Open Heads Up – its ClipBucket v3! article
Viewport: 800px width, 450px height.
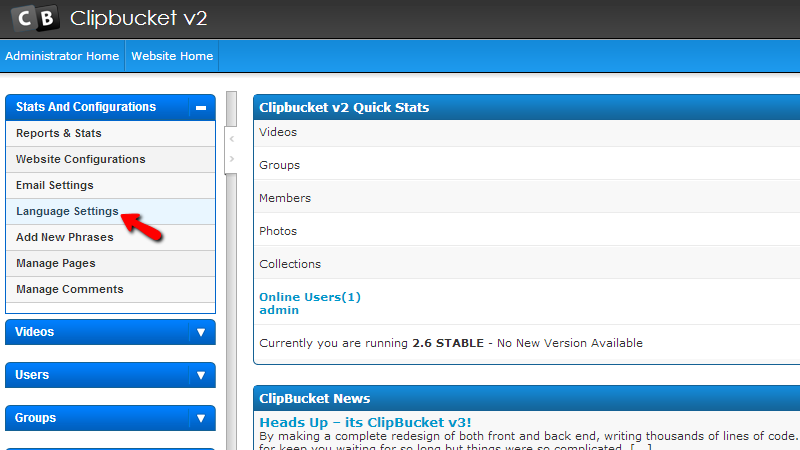[x=365, y=422]
